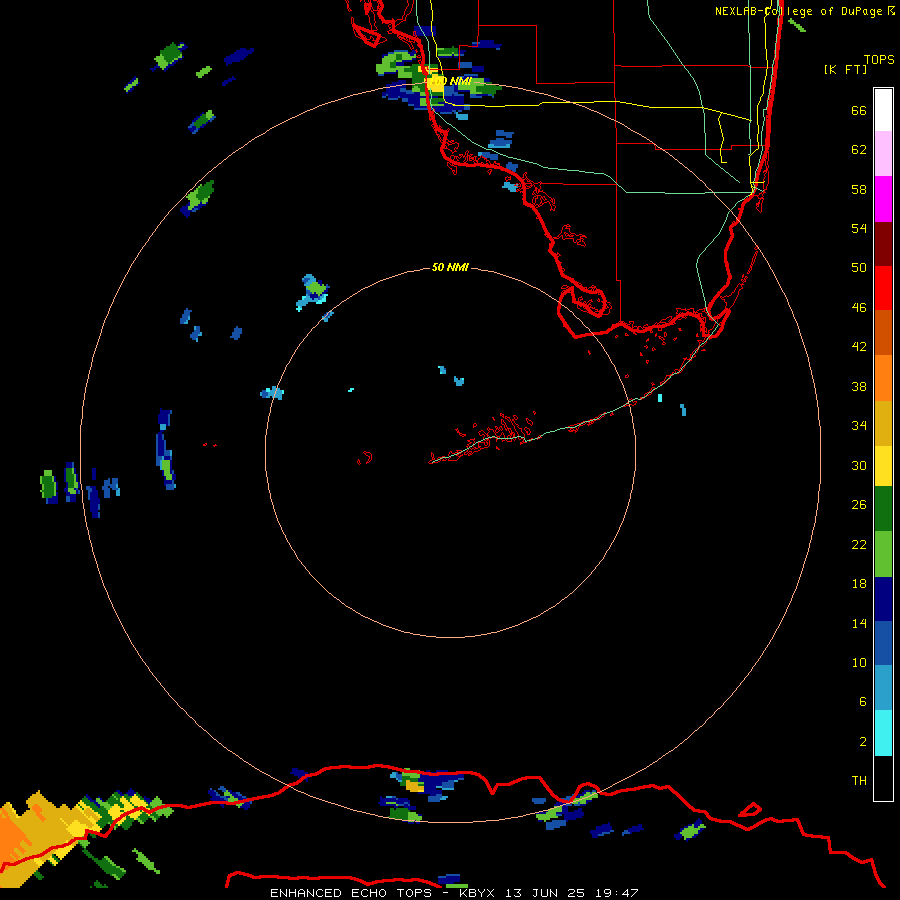Image resolution: width=900 pixels, height=900 pixels.
Task: Click the 10 legend value
Action: [x=859, y=662]
